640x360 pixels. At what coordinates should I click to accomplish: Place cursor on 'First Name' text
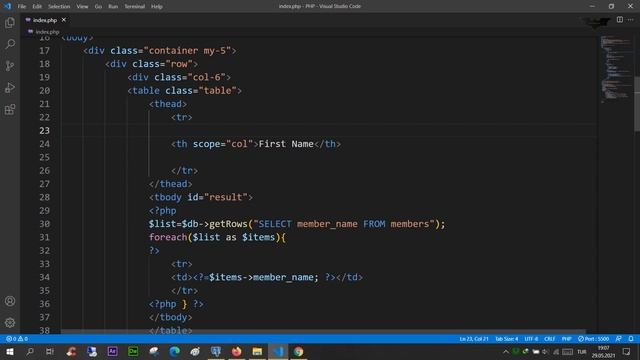[x=286, y=144]
